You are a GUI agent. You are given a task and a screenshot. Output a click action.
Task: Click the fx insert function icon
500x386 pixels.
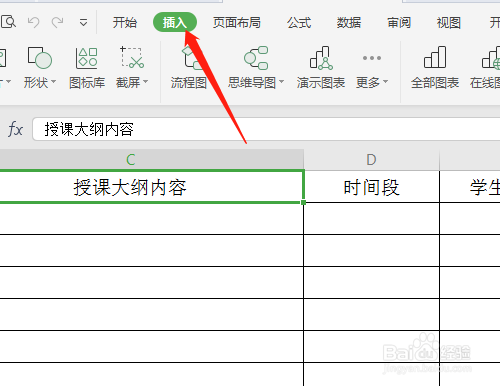coord(15,129)
